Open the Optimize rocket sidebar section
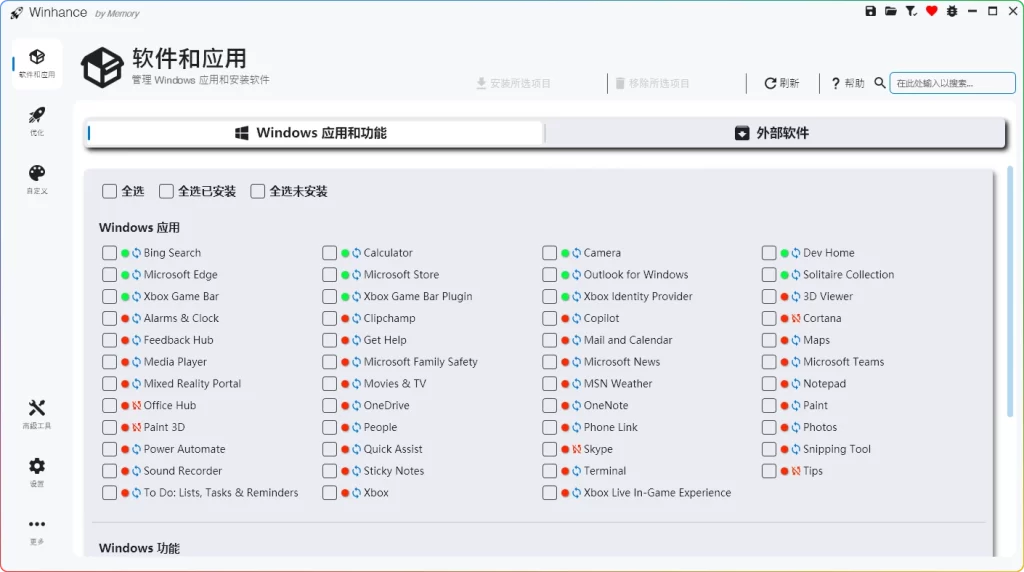The image size is (1024, 572). pyautogui.click(x=37, y=121)
